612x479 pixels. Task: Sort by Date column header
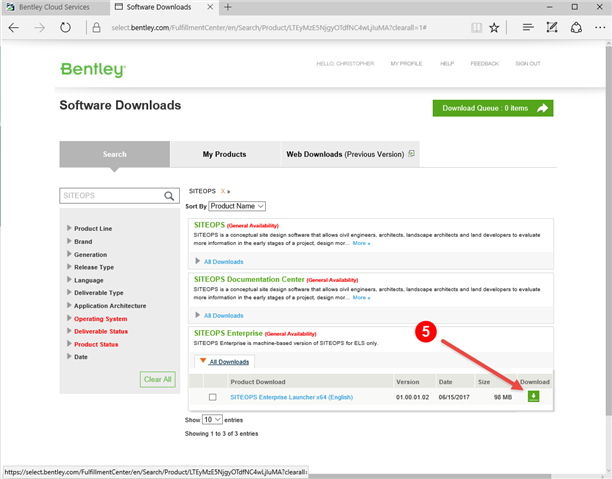point(445,382)
